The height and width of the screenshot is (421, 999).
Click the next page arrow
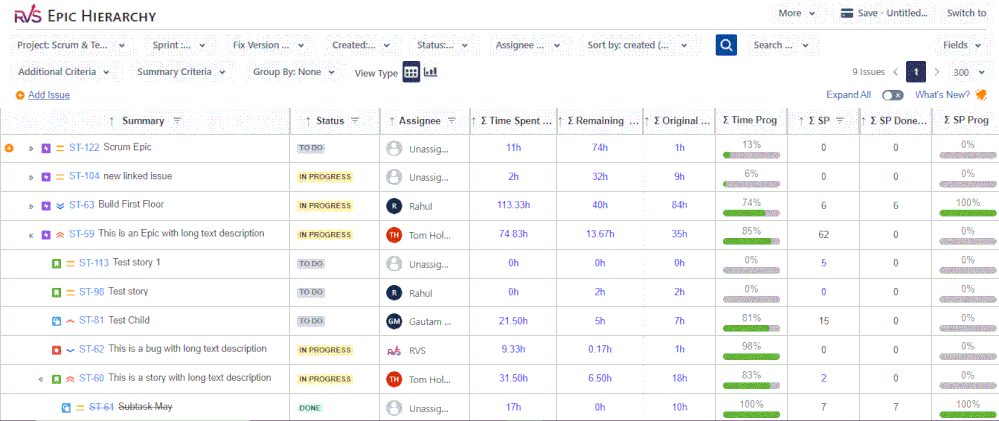coord(937,72)
